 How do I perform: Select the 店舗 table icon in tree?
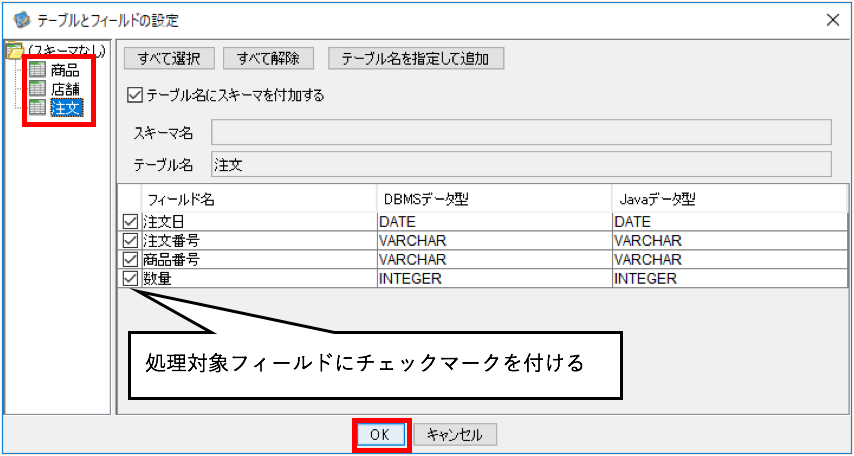pyautogui.click(x=38, y=88)
